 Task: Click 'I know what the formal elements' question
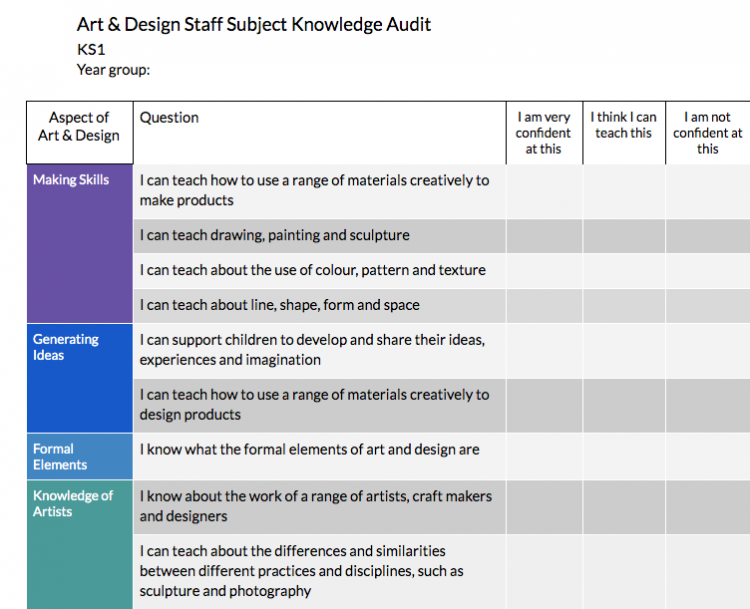(x=320, y=457)
